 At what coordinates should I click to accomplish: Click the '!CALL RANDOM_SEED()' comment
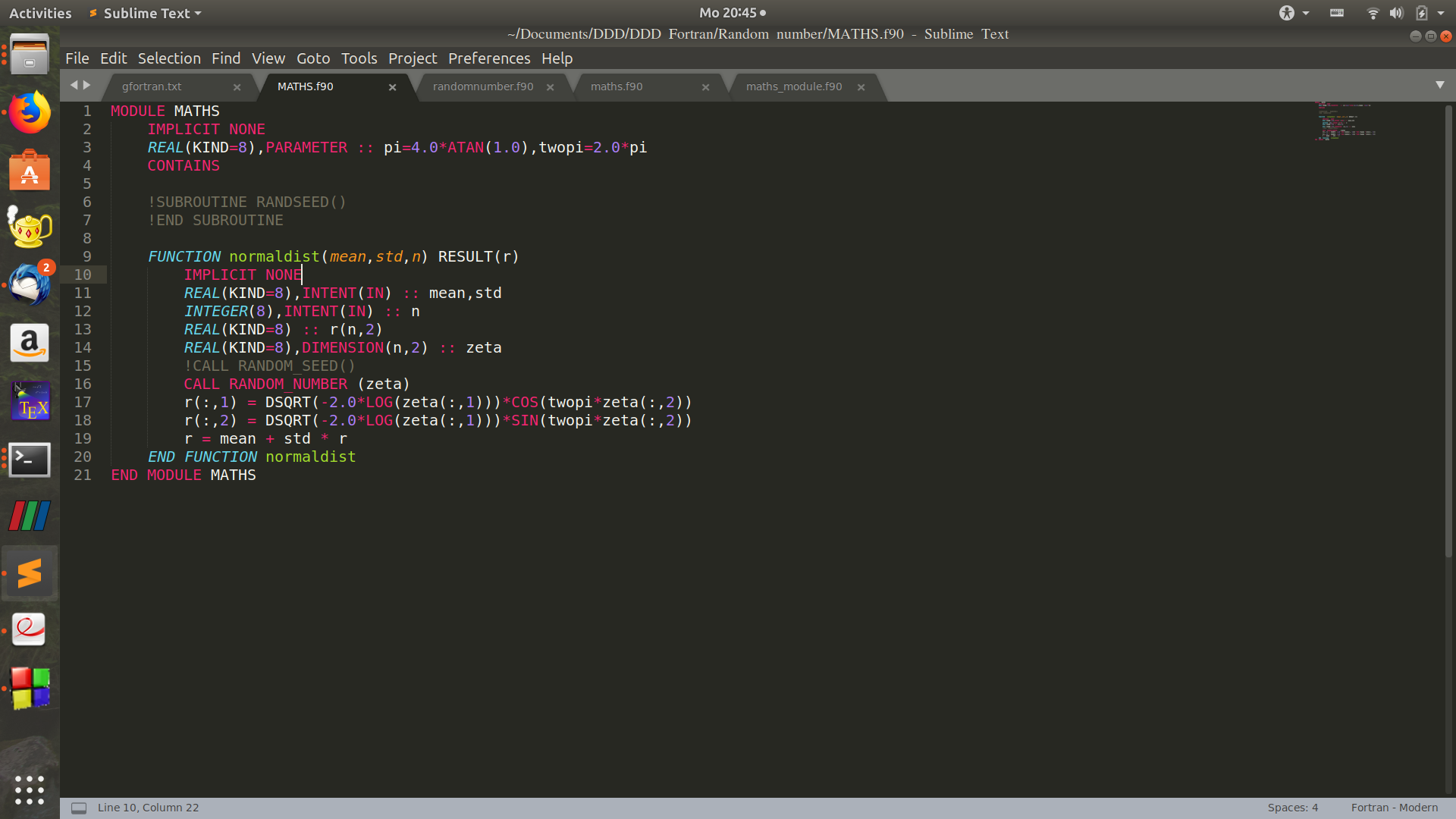(x=269, y=366)
